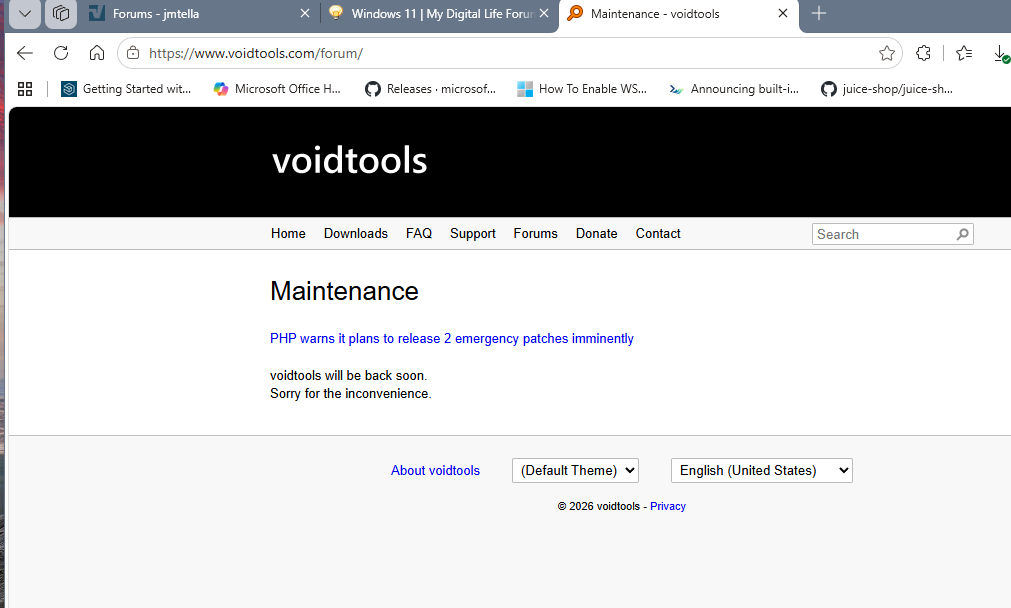The width and height of the screenshot is (1011, 608).
Task: Open the Microsoft Office H... bookmark
Action: (277, 89)
